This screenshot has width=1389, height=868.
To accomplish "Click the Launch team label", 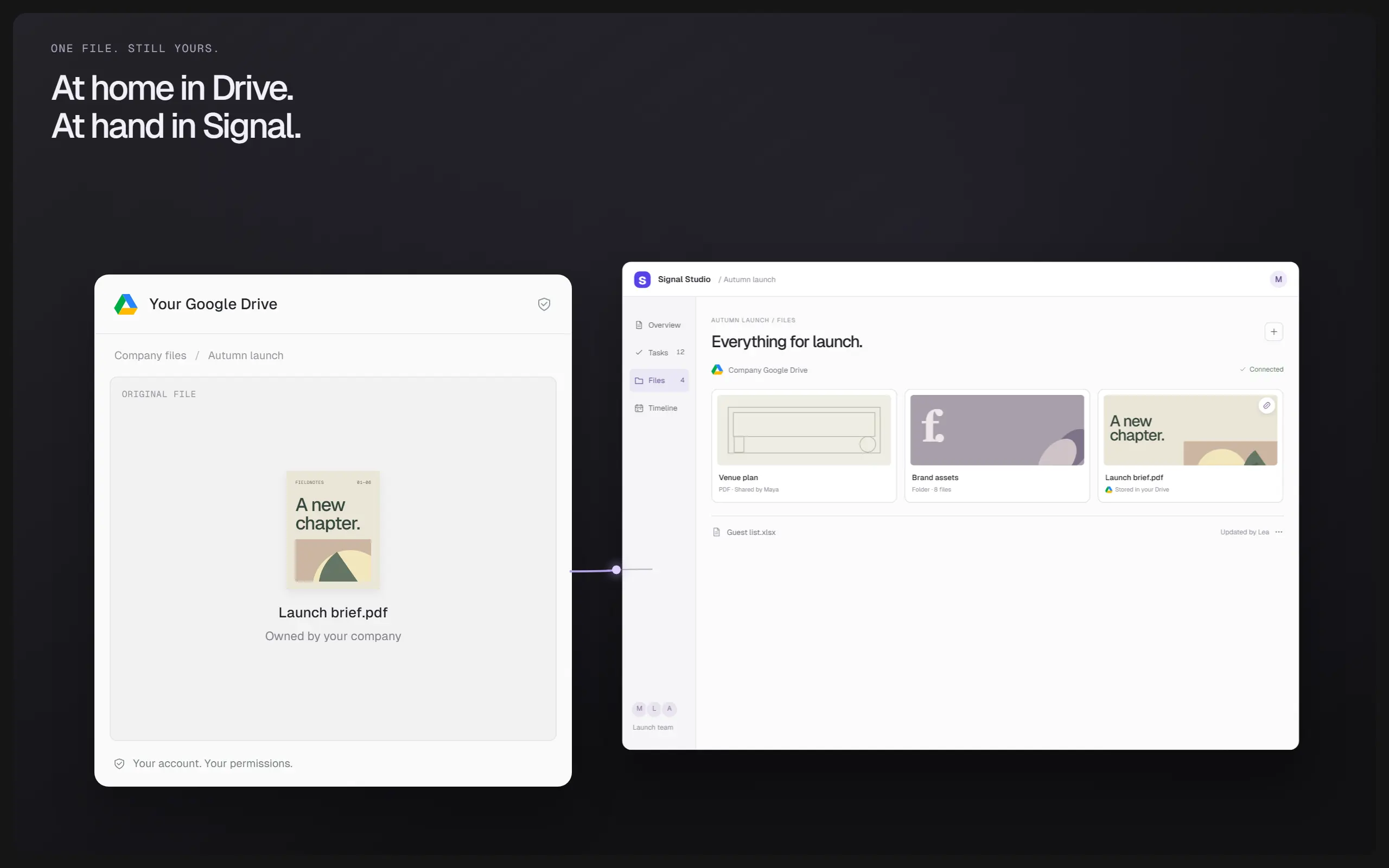I will coord(653,727).
